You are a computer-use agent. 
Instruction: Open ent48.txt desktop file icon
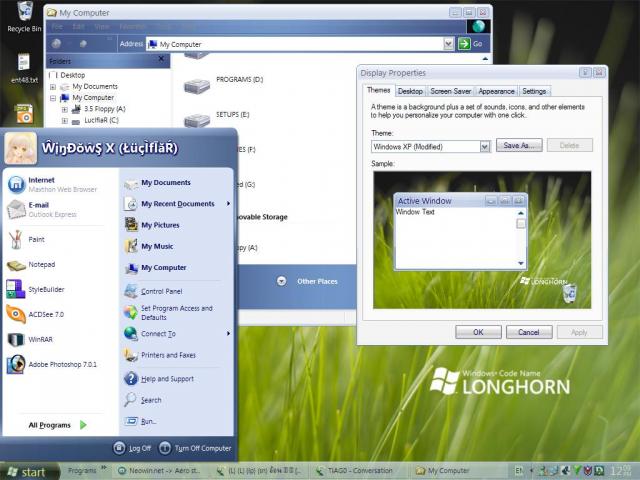tap(24, 69)
